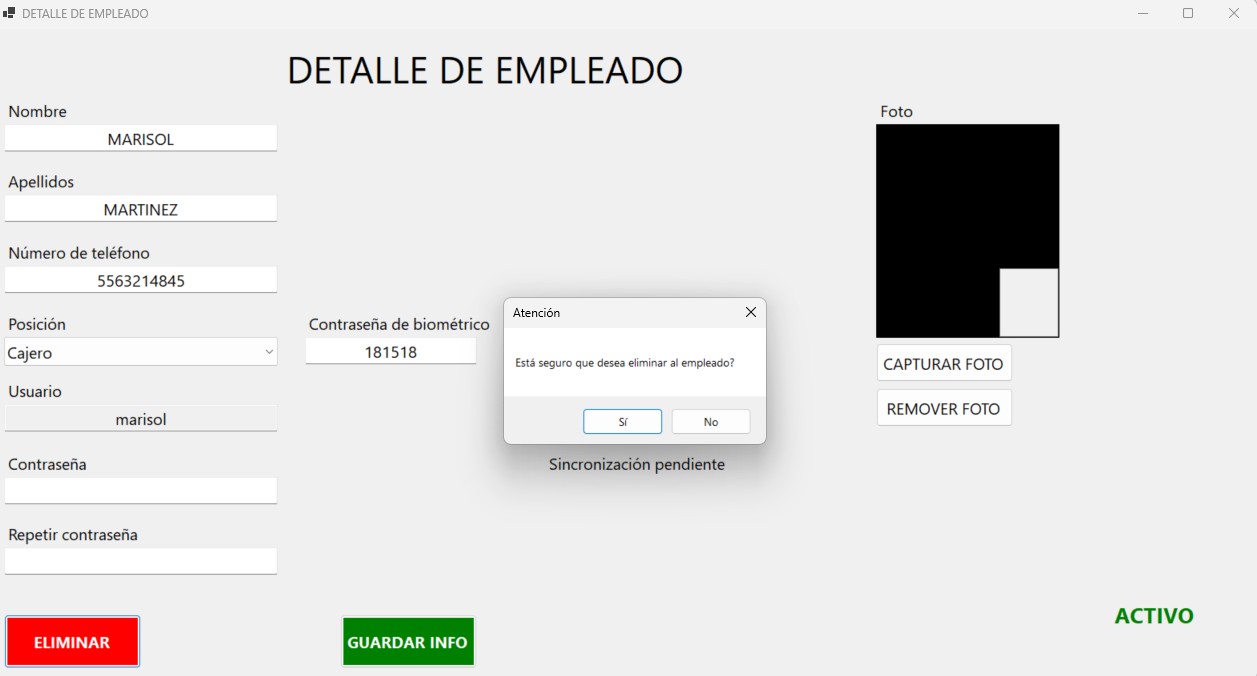Click into the Apellidos field with MARTINEZ
The image size is (1257, 676).
tap(140, 209)
